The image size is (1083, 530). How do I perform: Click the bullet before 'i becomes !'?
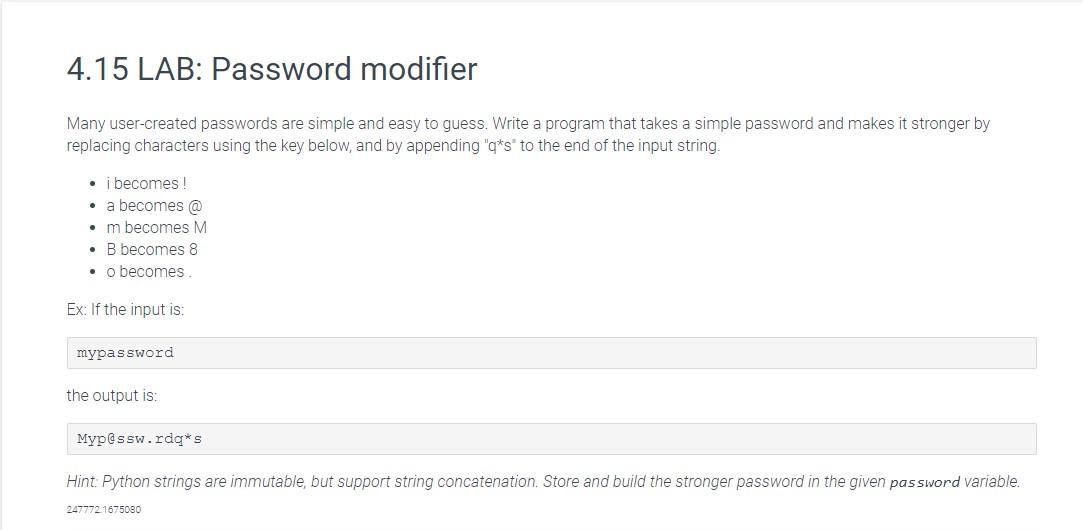pyautogui.click(x=93, y=184)
